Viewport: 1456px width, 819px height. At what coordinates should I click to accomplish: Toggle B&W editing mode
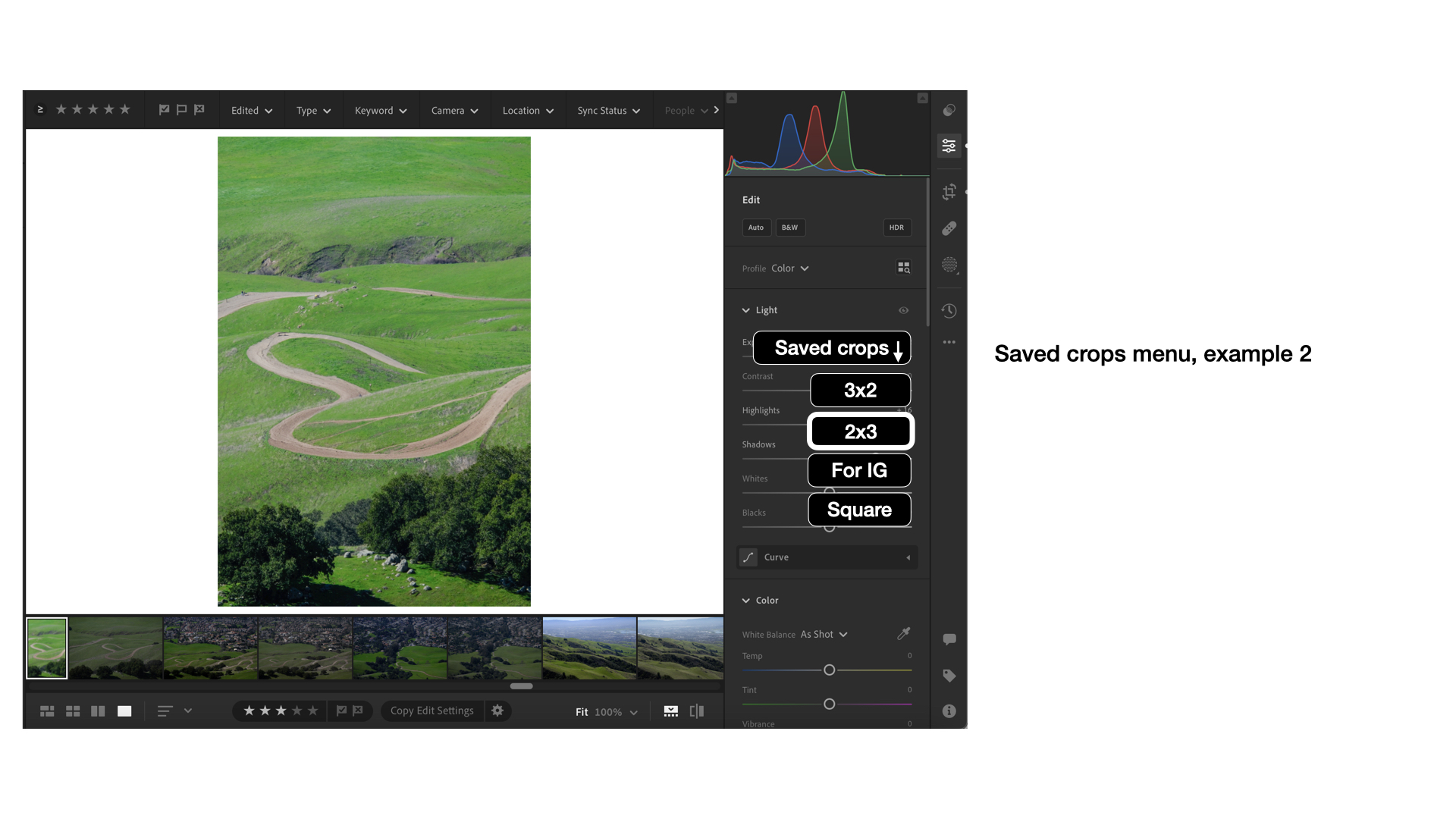coord(789,227)
